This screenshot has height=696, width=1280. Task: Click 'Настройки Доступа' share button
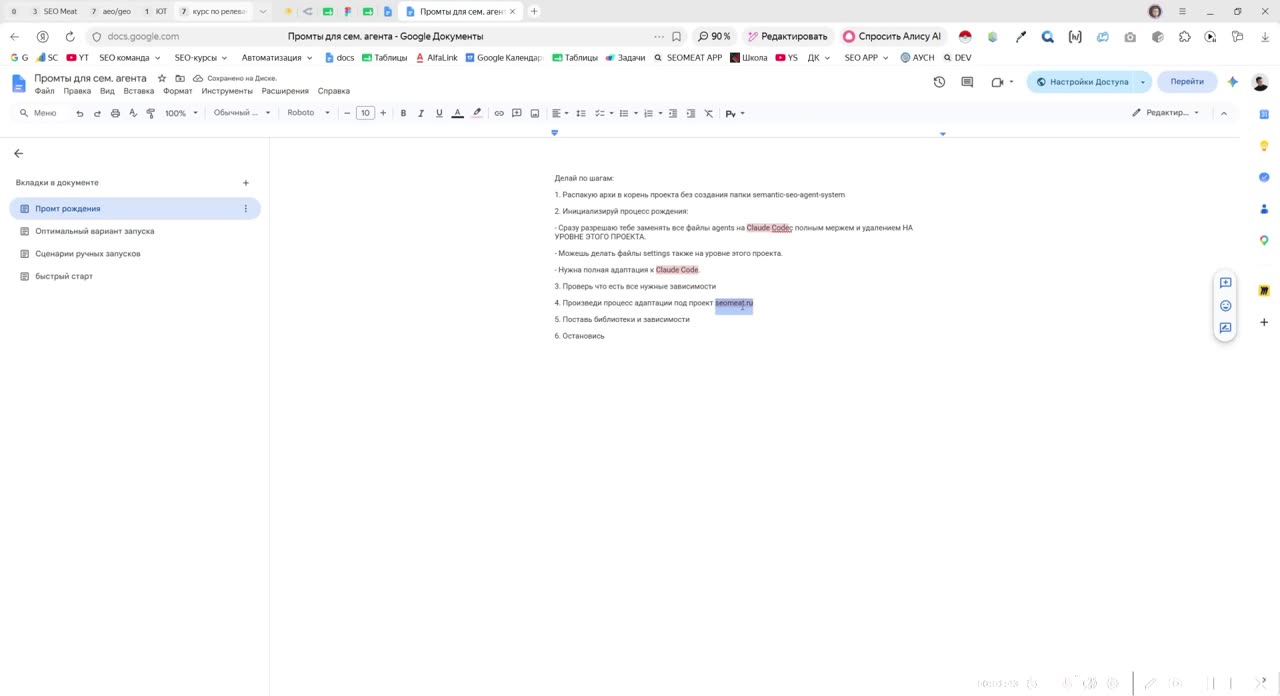click(x=1082, y=82)
